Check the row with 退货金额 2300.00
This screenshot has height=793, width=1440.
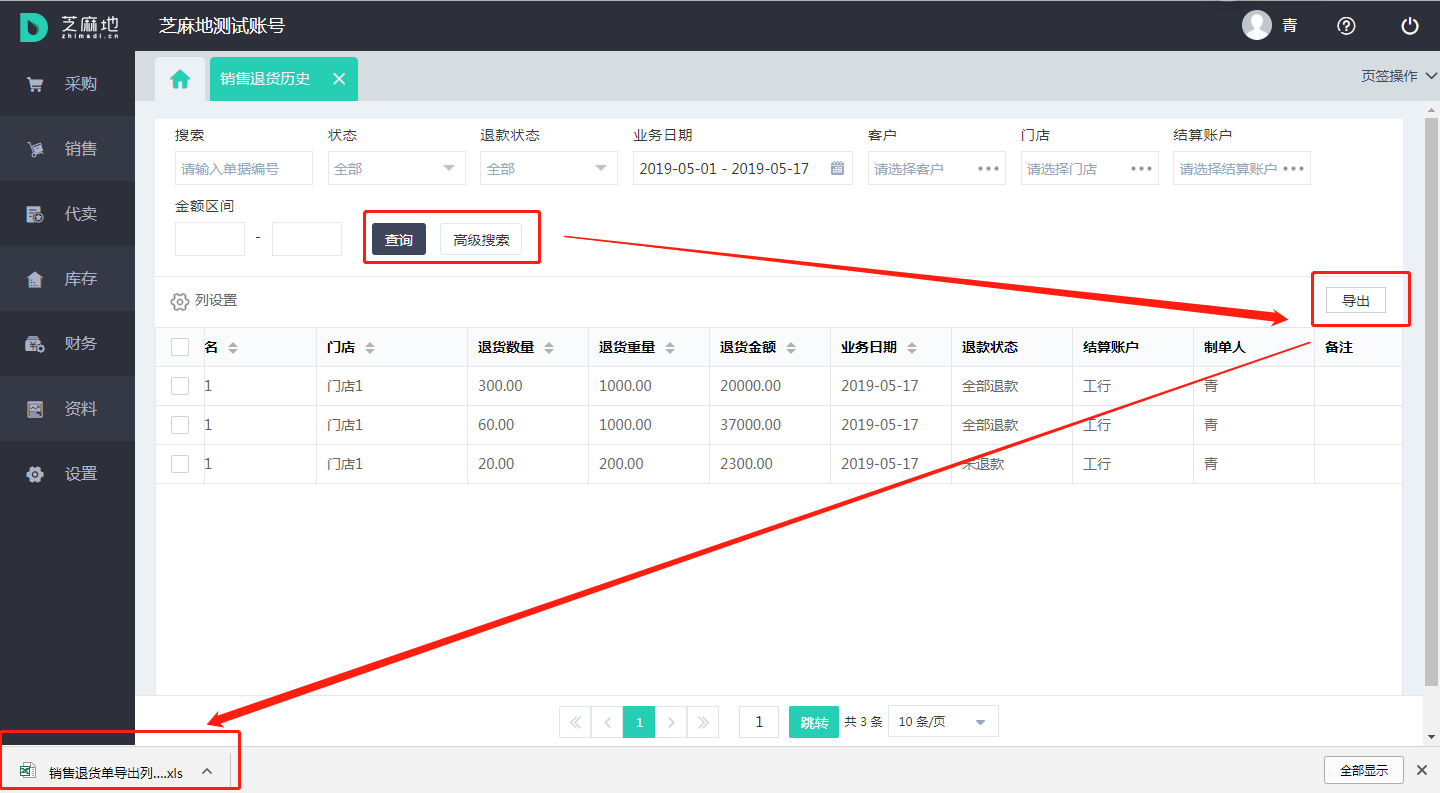[x=180, y=464]
